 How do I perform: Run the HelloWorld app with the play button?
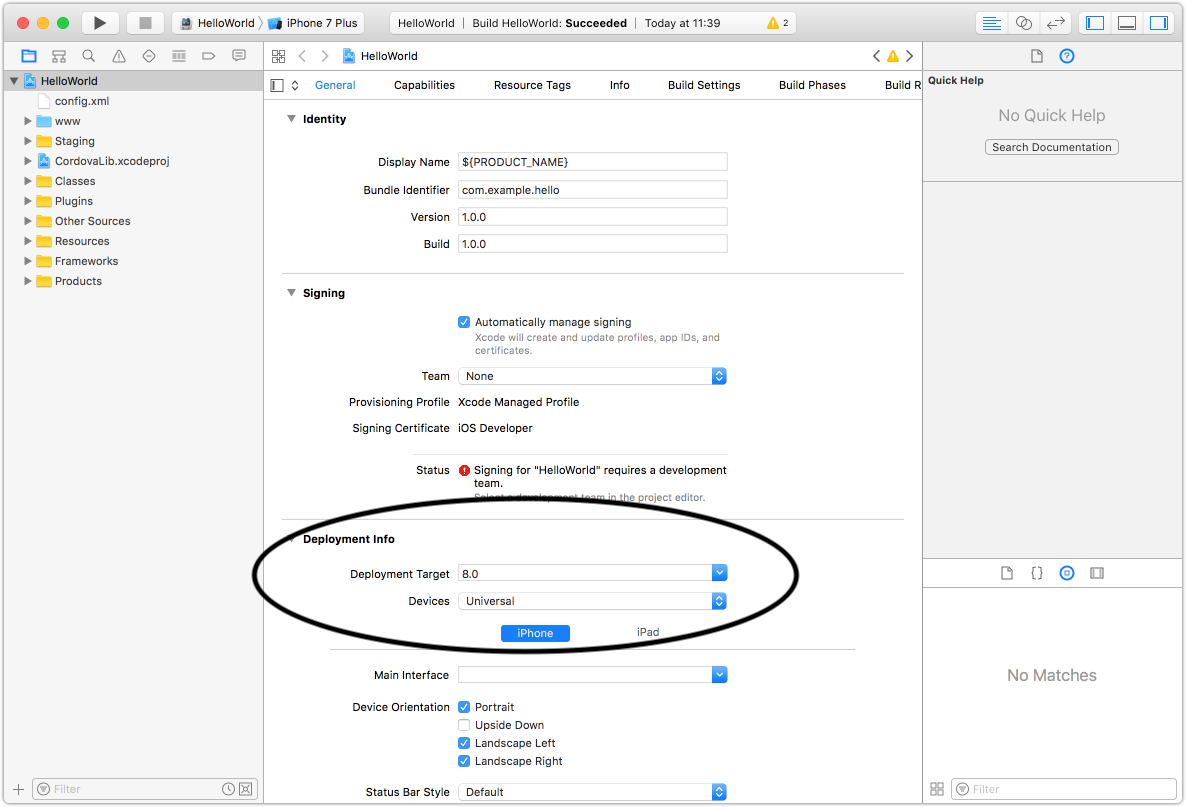click(98, 22)
